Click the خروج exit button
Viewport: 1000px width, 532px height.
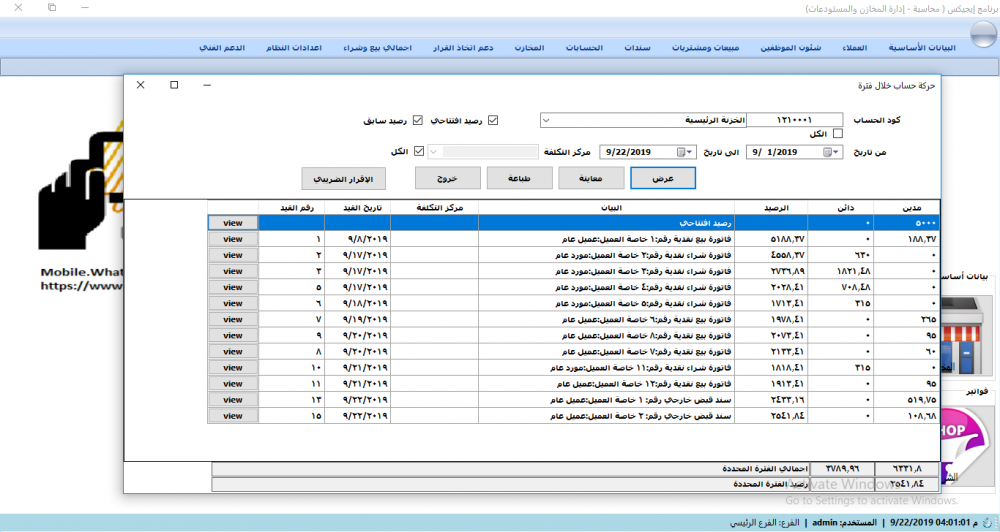tap(447, 179)
